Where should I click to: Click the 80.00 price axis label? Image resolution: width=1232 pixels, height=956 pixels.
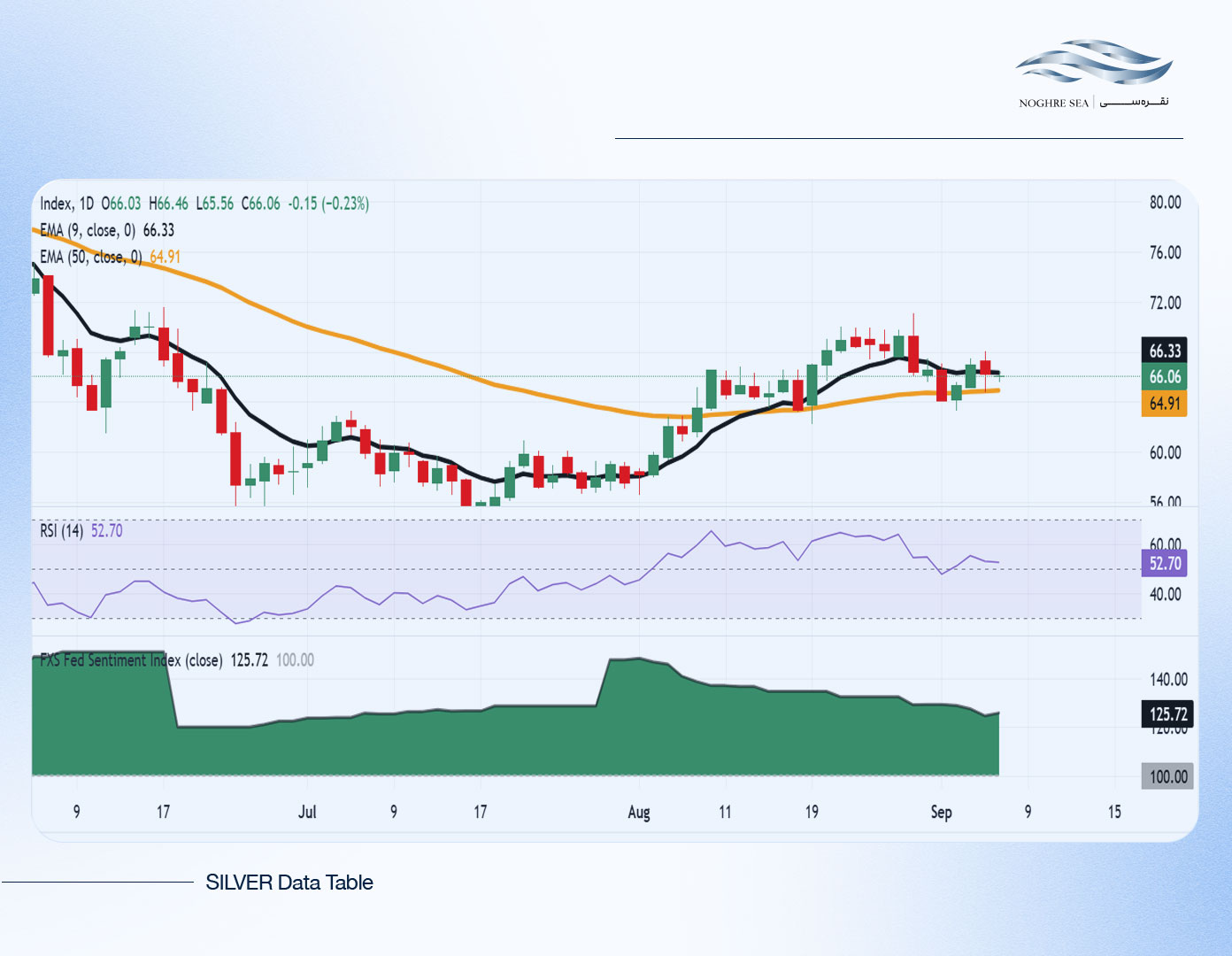pyautogui.click(x=1165, y=203)
